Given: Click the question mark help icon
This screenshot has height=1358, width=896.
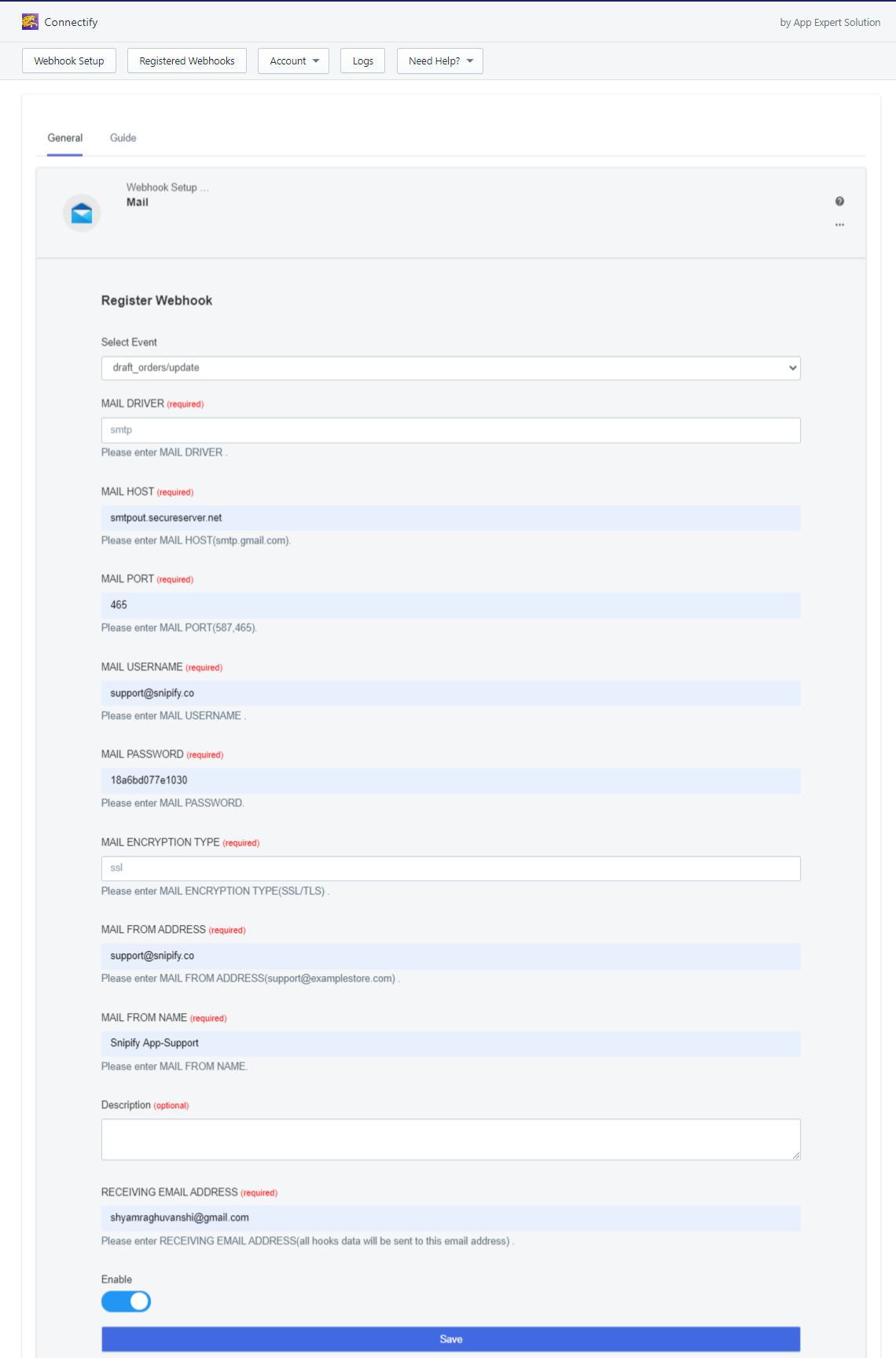Looking at the screenshot, I should 839,202.
